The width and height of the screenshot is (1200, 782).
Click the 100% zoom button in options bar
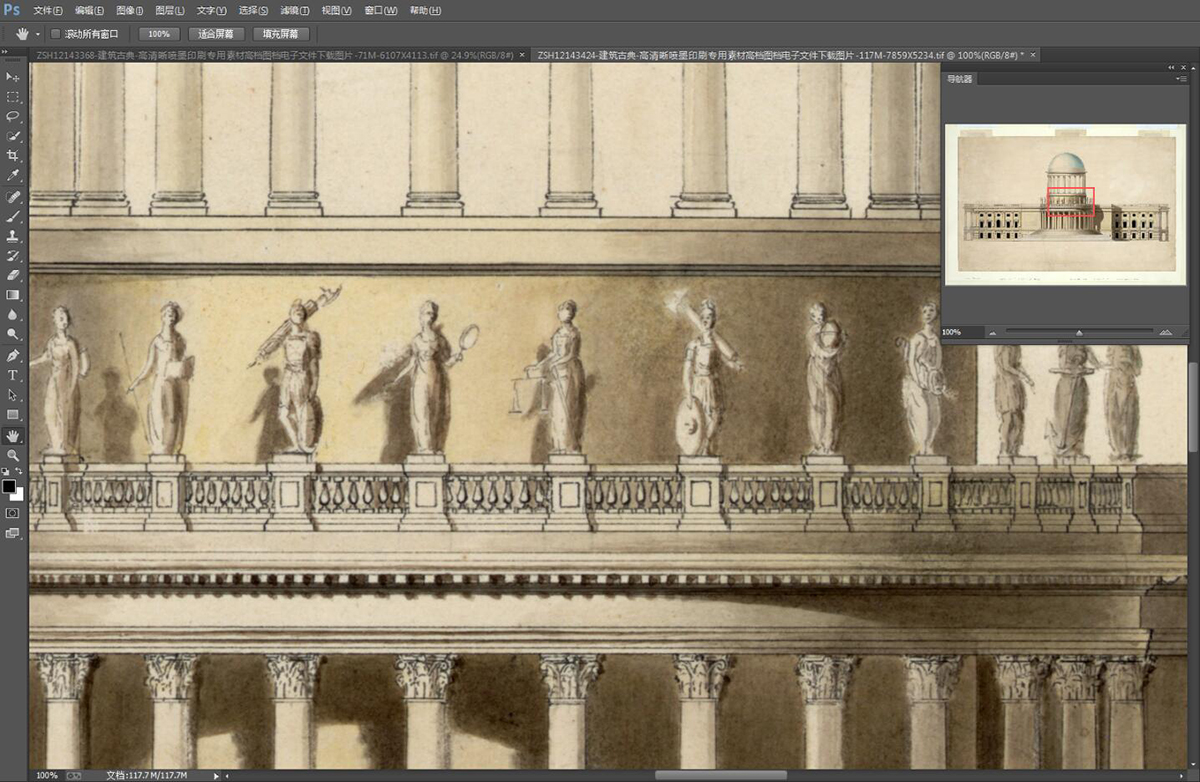(158, 34)
